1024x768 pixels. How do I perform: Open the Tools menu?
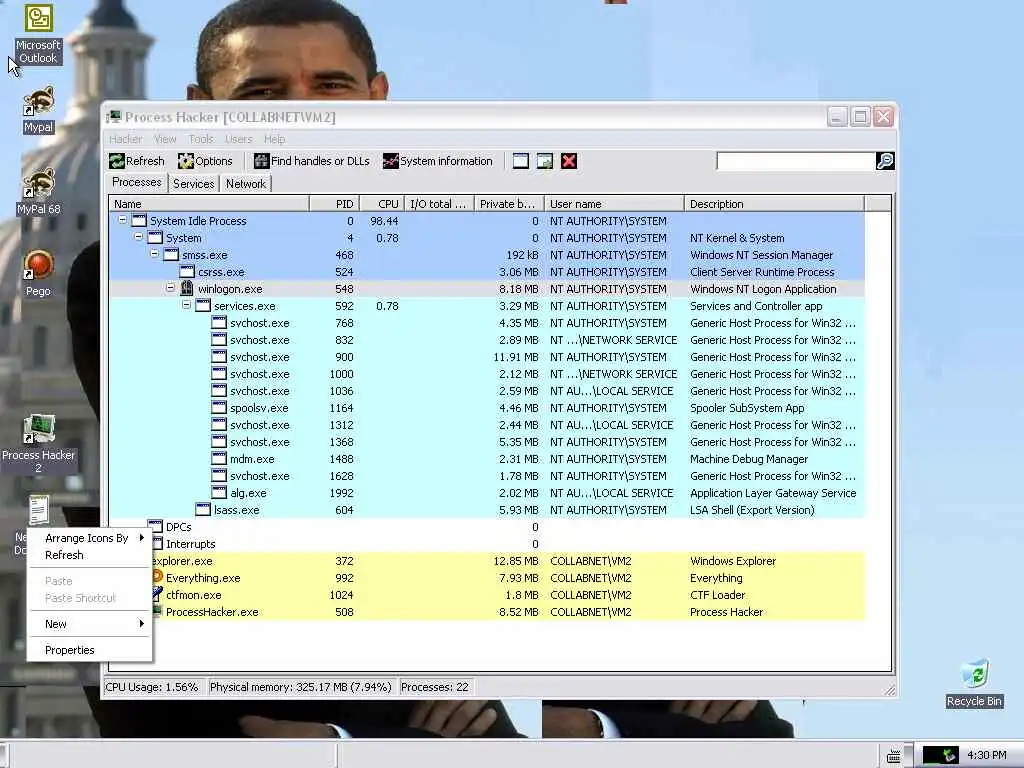[x=200, y=139]
